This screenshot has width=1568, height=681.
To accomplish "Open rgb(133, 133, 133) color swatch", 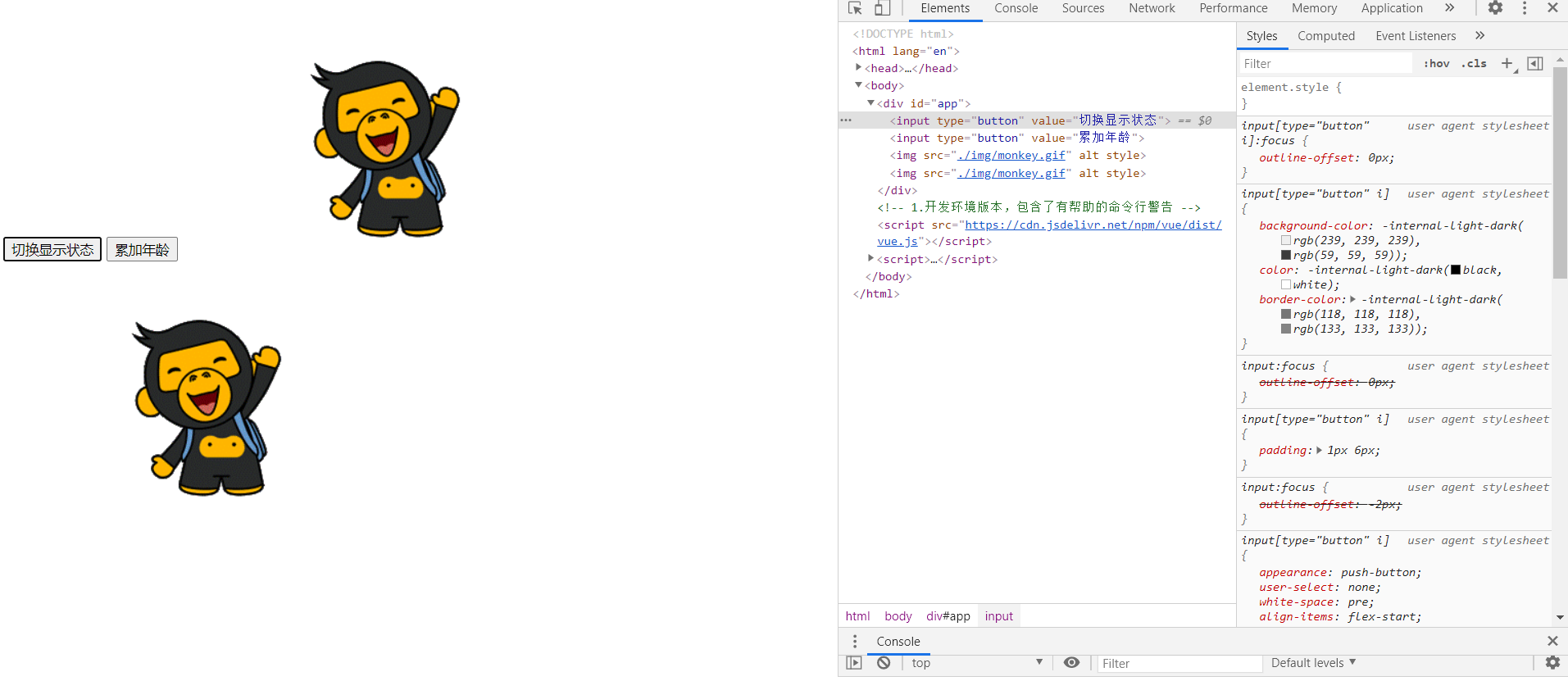I will click(1286, 329).
